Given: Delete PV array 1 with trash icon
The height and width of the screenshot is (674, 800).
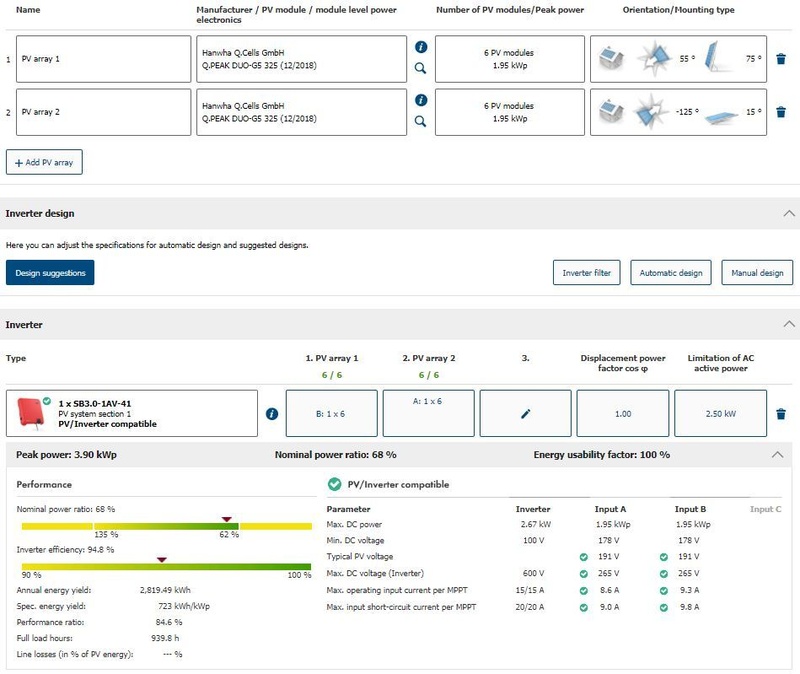Looking at the screenshot, I should tap(781, 59).
